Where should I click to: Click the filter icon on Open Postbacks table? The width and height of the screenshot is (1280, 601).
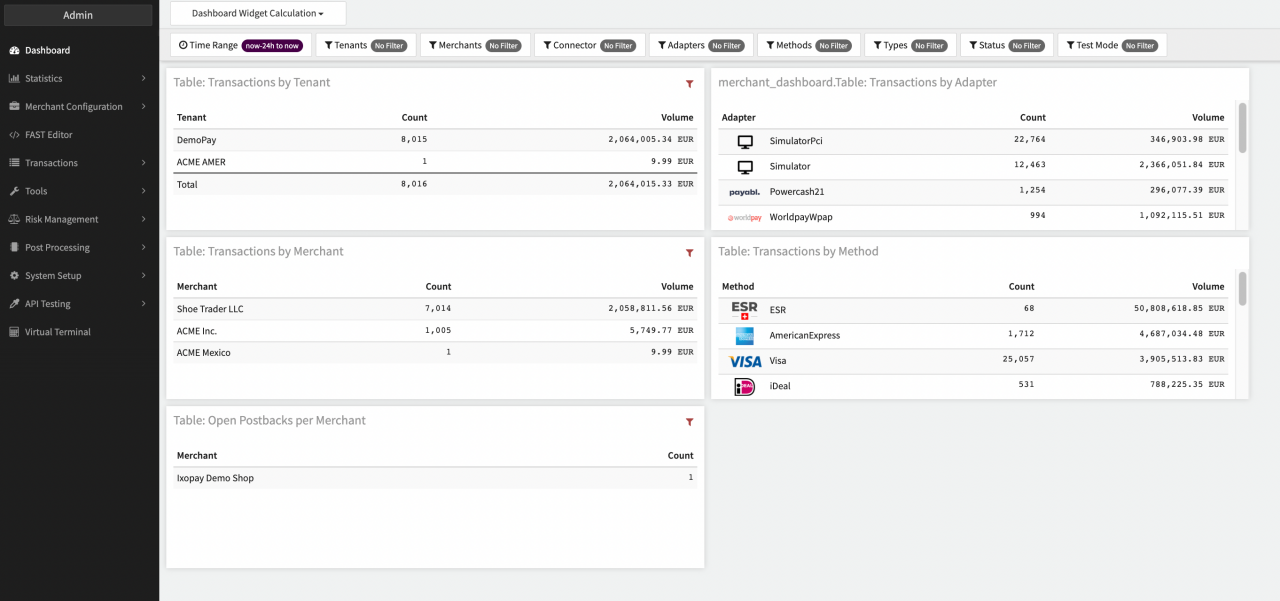click(x=689, y=422)
